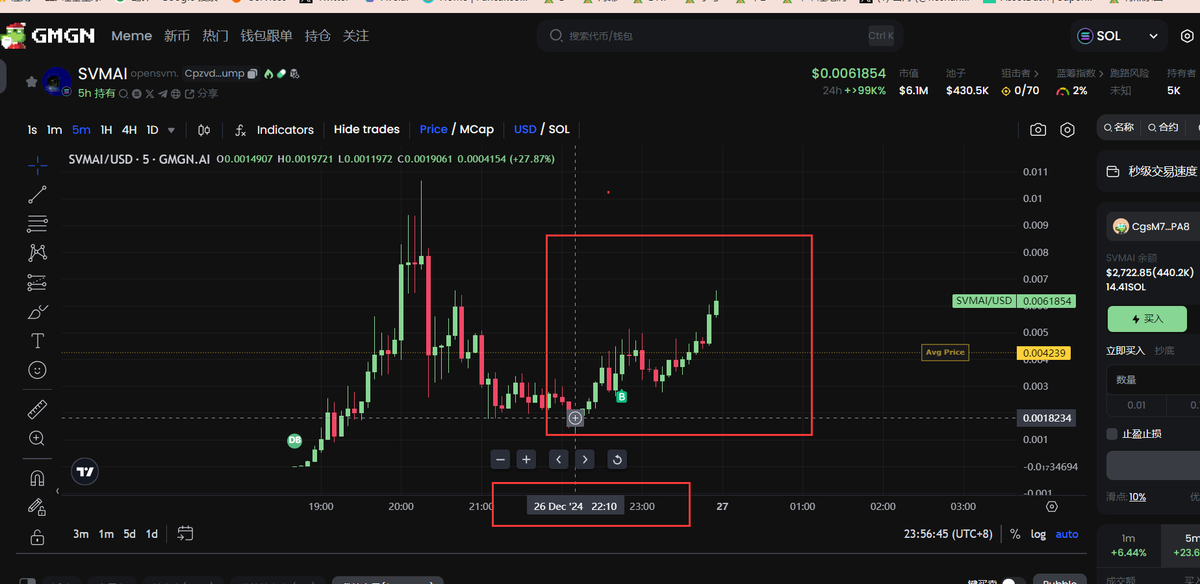Viewport: 1200px width, 584px height.
Task: Click the token search input field
Action: click(720, 36)
